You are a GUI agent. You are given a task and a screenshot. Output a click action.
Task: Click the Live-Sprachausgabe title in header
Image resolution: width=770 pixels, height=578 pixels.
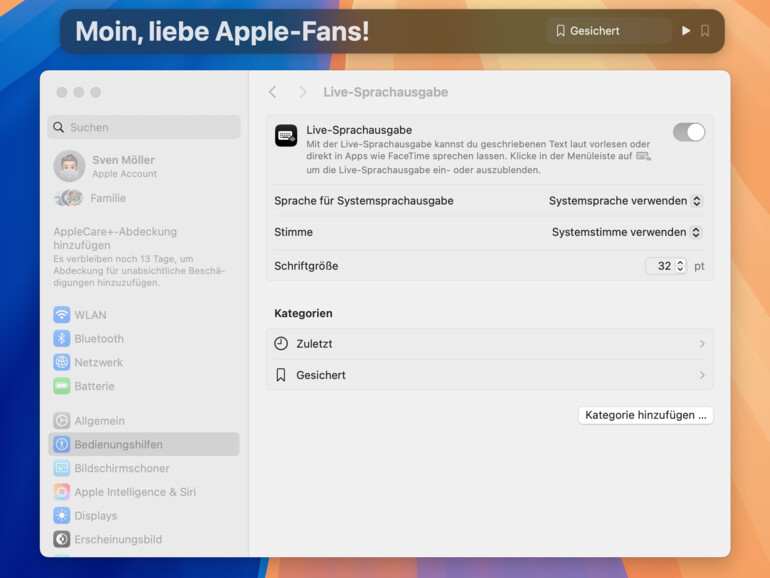point(385,92)
